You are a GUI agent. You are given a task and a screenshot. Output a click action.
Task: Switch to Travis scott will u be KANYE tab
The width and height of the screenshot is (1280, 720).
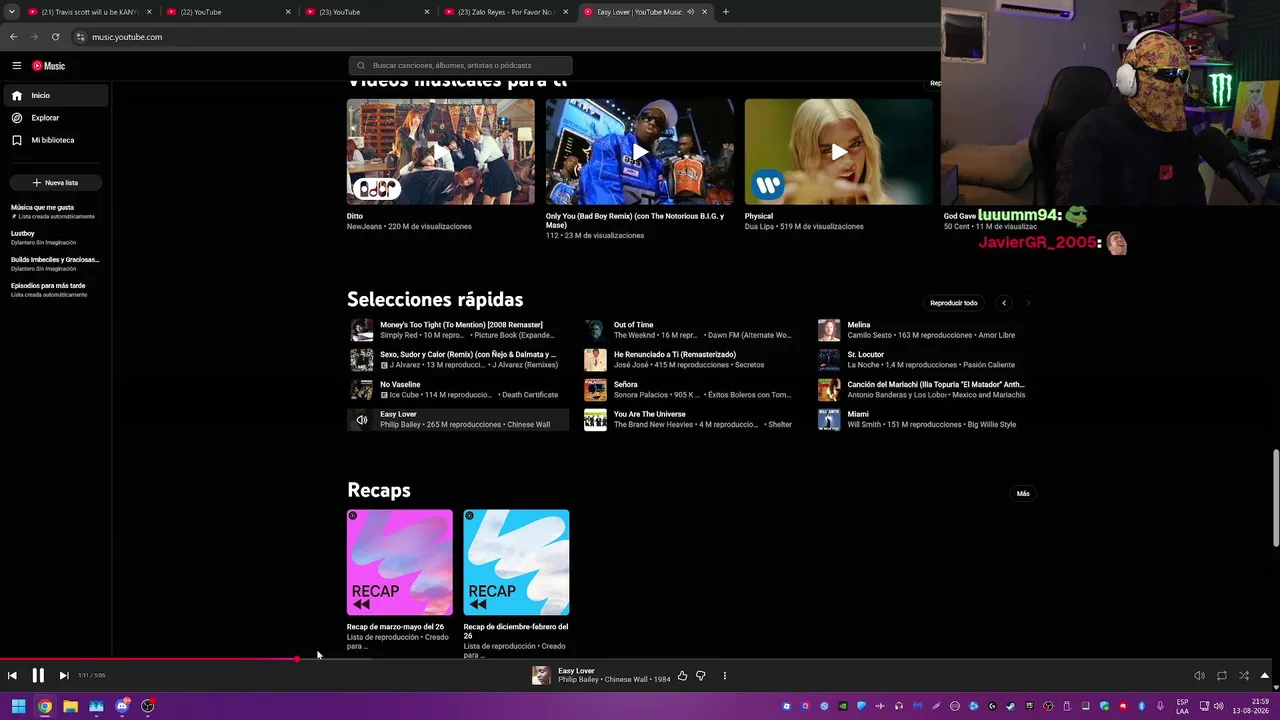[90, 12]
